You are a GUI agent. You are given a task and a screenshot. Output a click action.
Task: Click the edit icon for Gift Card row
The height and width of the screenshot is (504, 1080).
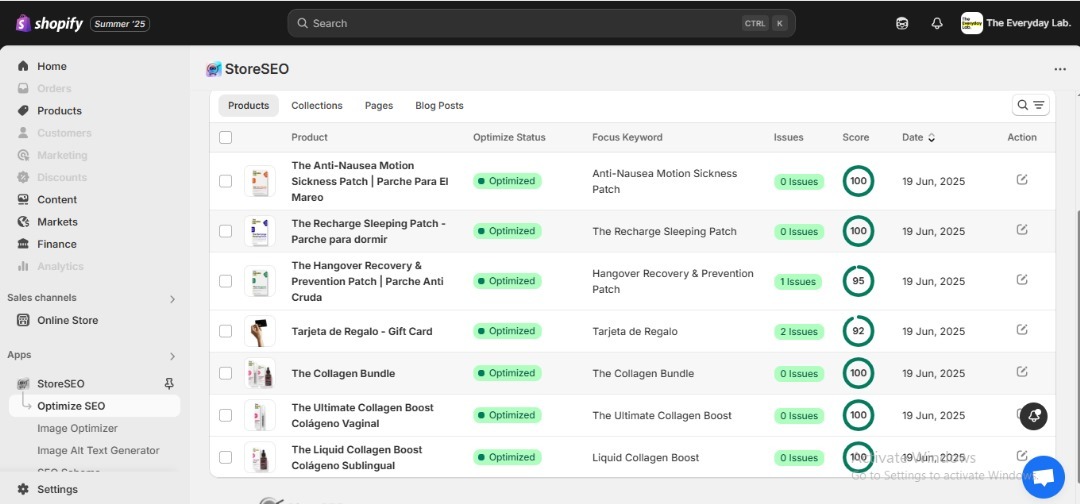pyautogui.click(x=1021, y=330)
